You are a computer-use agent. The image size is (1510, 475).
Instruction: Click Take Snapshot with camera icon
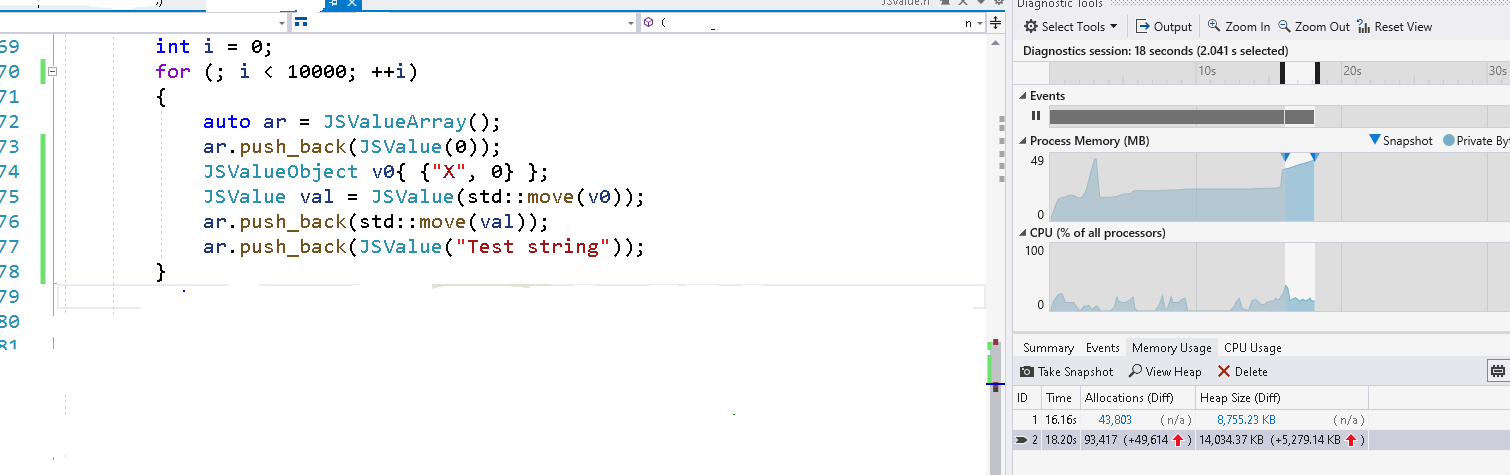(x=1066, y=372)
